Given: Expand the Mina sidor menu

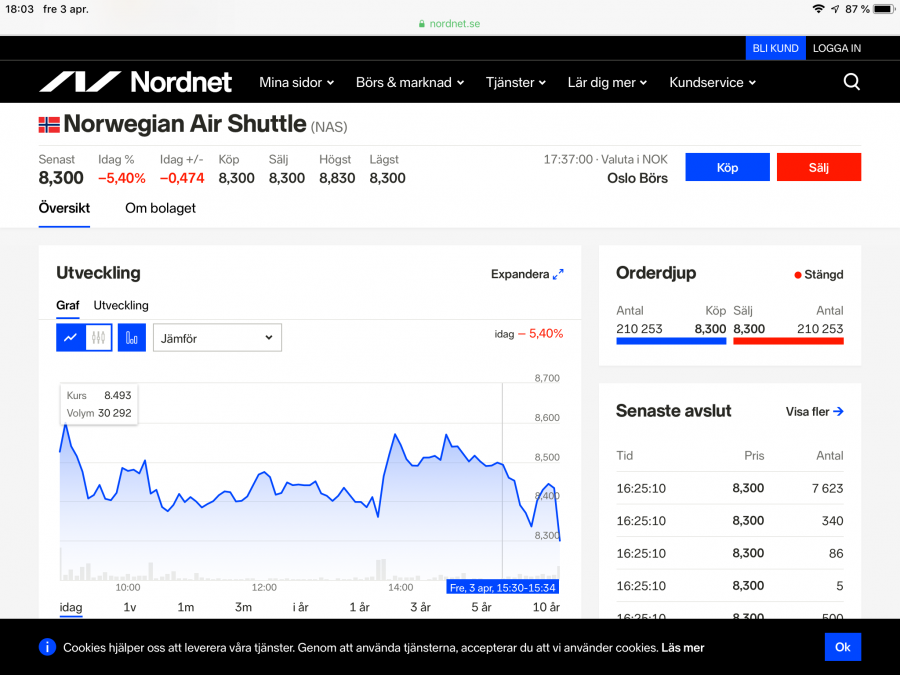Looking at the screenshot, I should (x=296, y=83).
